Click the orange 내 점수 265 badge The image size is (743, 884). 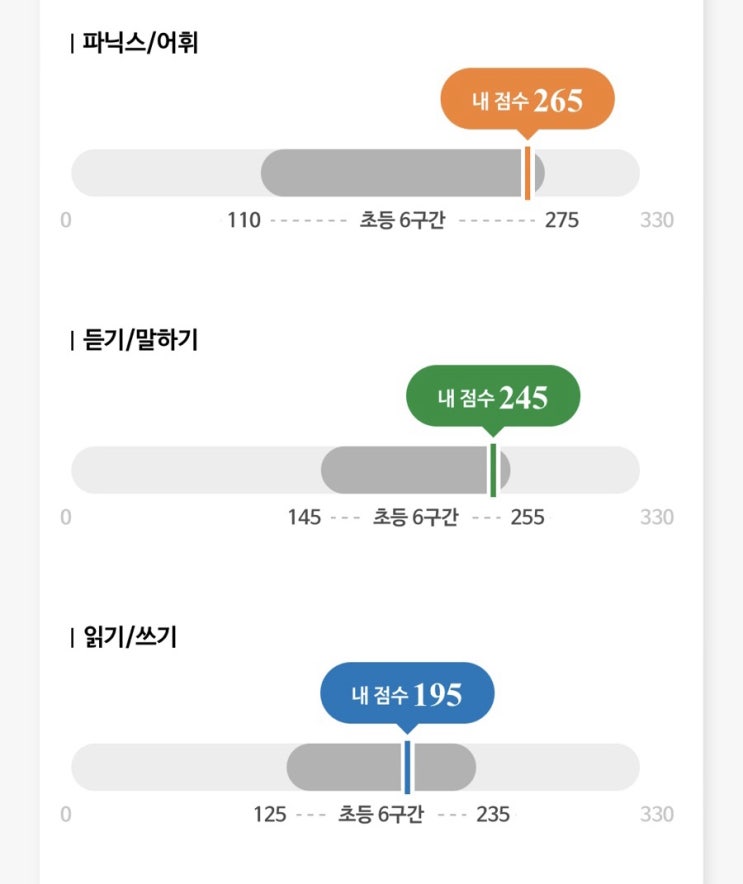tap(527, 101)
